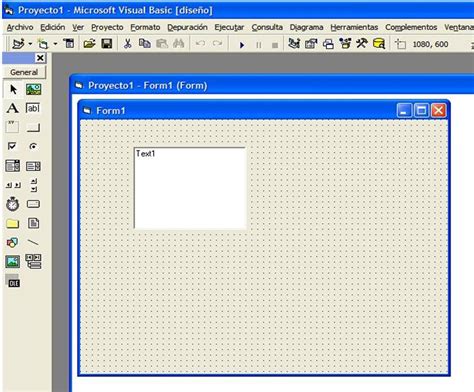Select the Frame control tool
474x392 pixels.
(x=12, y=127)
